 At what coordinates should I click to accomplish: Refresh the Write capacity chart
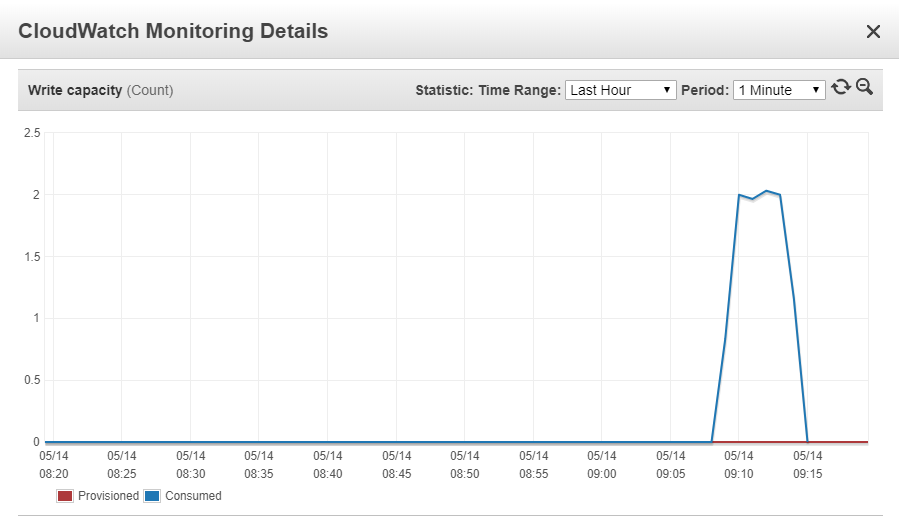click(841, 87)
